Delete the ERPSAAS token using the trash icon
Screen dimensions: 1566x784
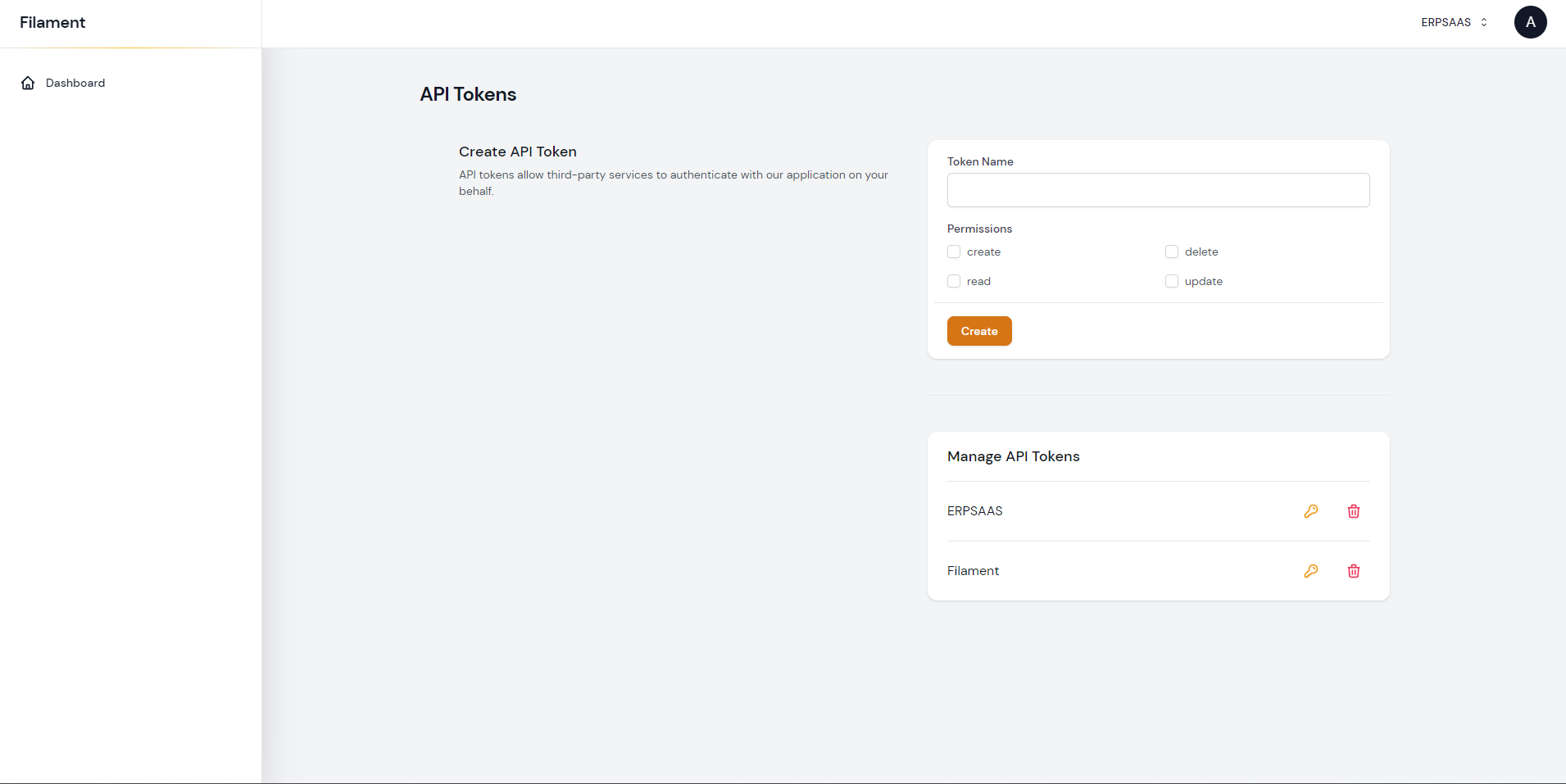click(x=1353, y=510)
